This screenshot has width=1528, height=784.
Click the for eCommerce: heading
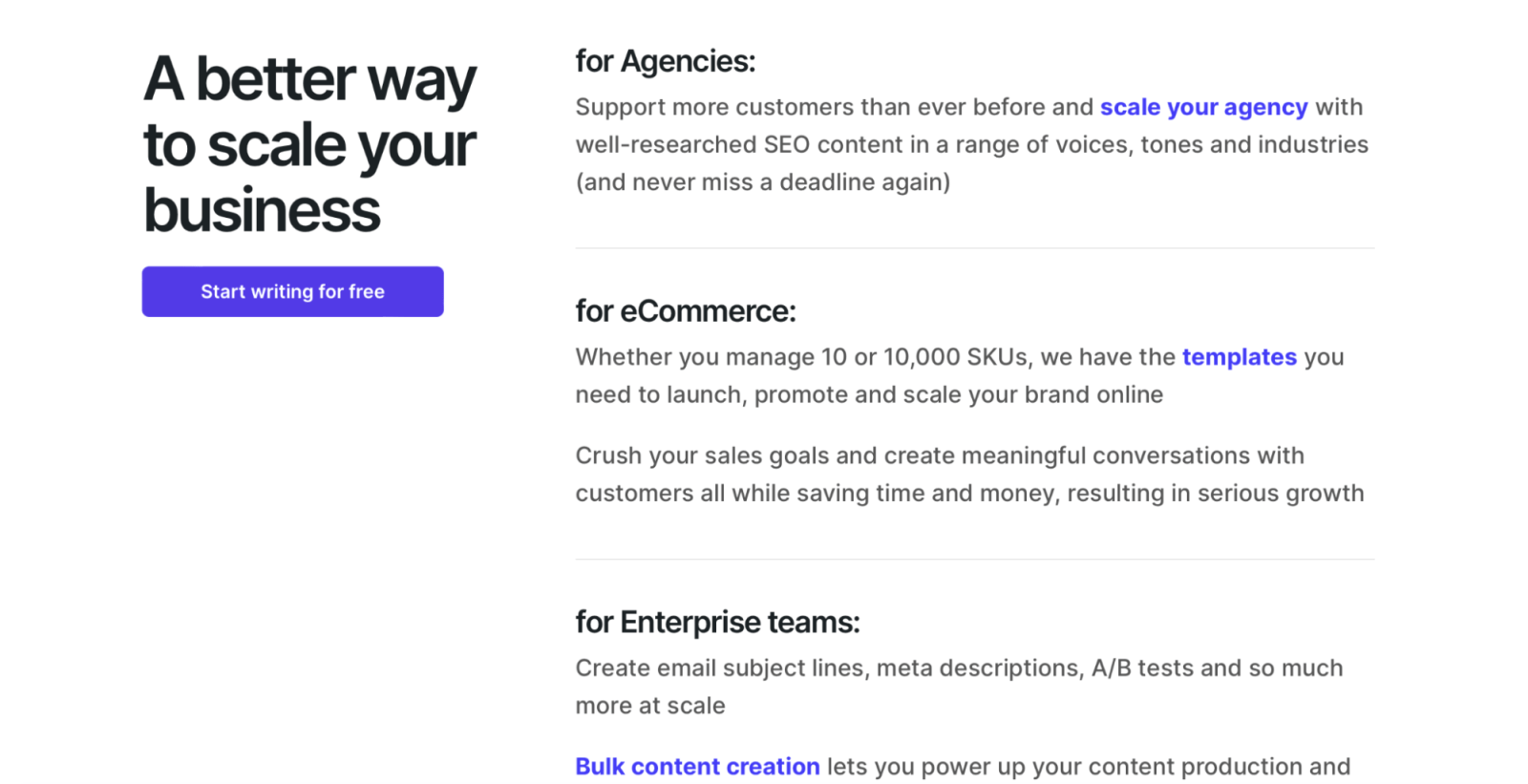685,311
